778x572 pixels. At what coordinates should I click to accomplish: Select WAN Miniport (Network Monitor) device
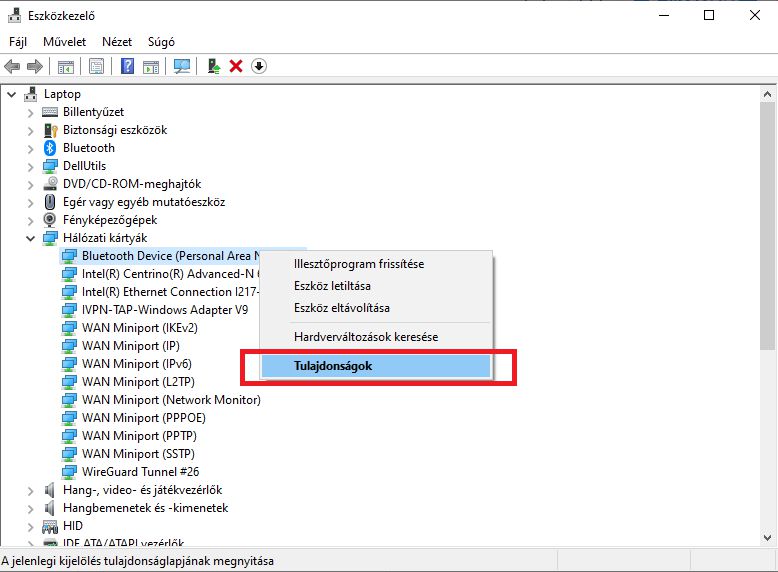pyautogui.click(x=171, y=400)
